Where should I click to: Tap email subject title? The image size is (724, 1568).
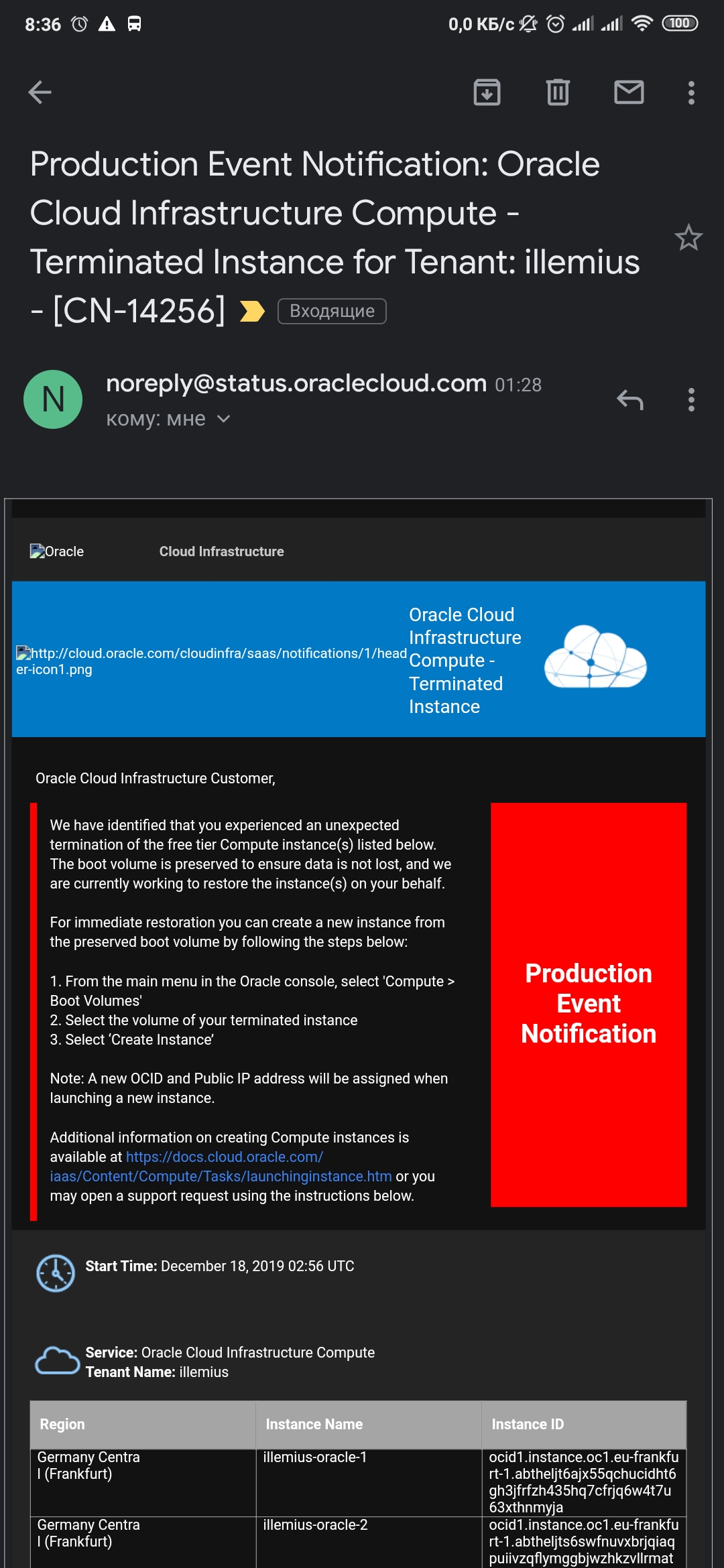coord(335,237)
